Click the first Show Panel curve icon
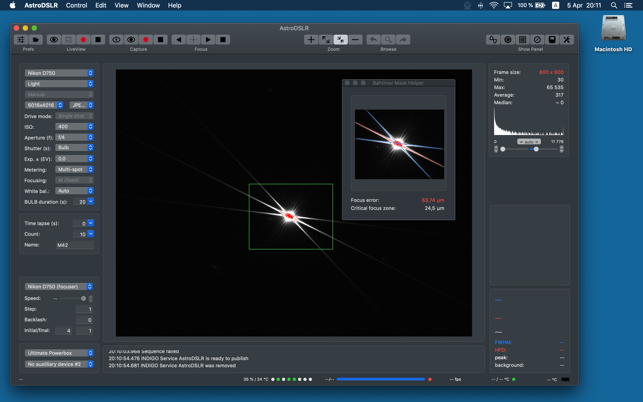The width and height of the screenshot is (643, 402). (493, 39)
